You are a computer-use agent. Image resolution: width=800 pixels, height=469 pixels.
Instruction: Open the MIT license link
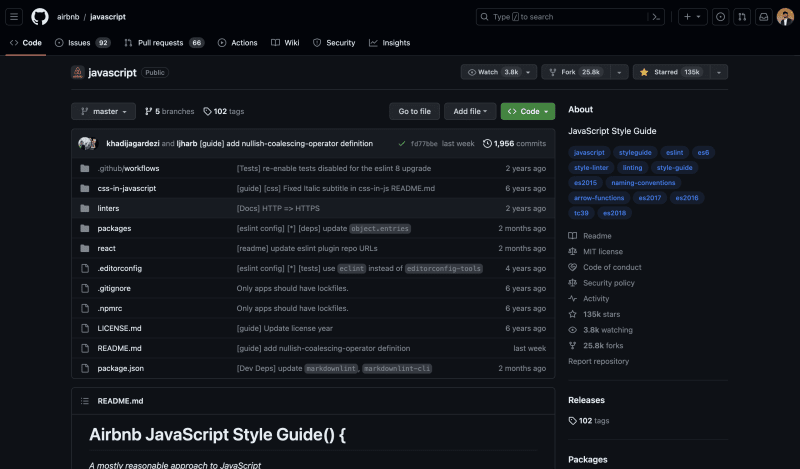point(595,252)
